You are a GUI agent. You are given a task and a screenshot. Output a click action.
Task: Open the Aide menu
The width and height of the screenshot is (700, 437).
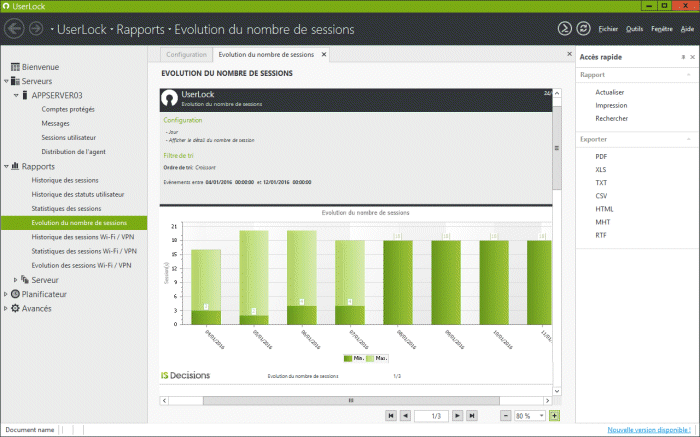(x=687, y=29)
